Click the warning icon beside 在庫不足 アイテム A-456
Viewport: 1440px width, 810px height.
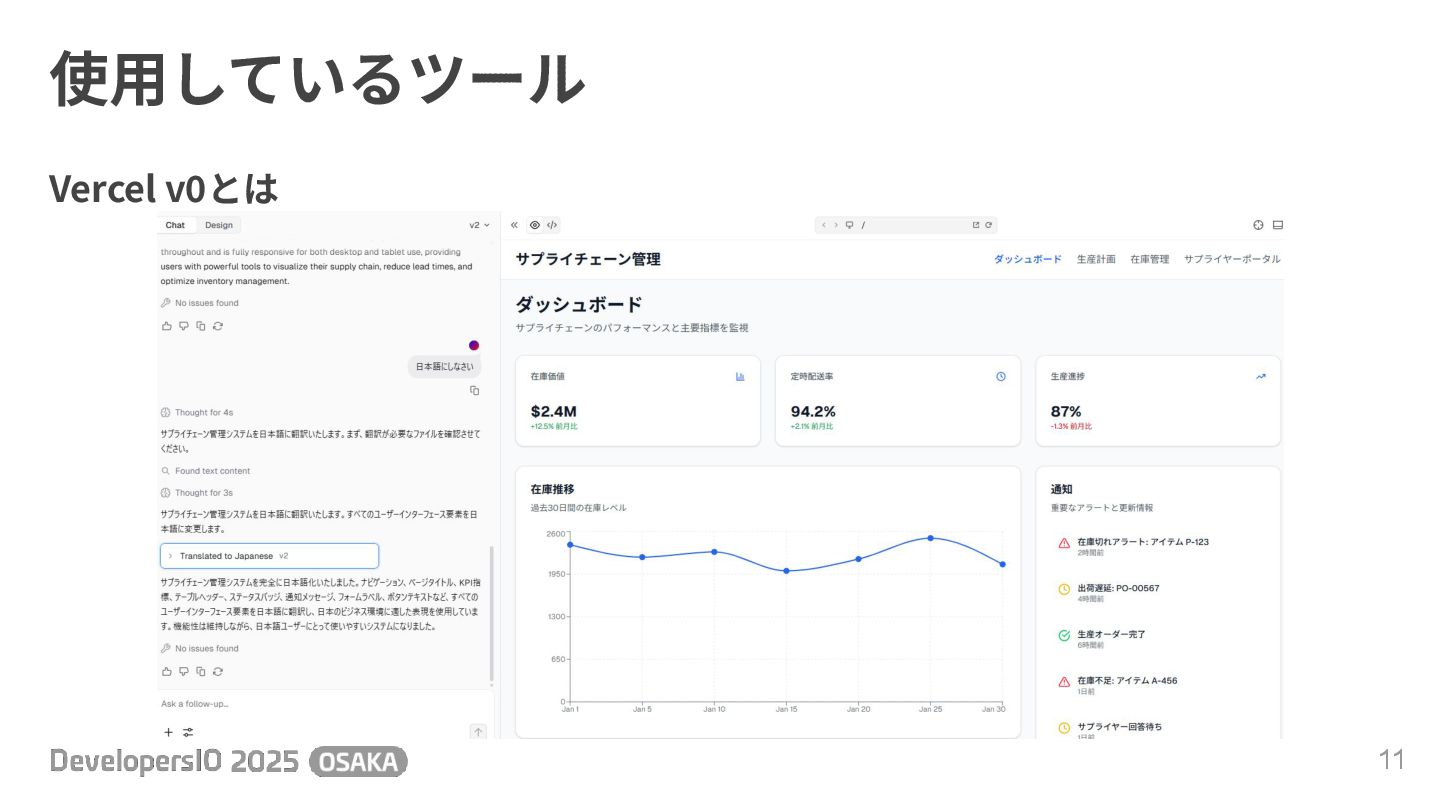[1064, 682]
